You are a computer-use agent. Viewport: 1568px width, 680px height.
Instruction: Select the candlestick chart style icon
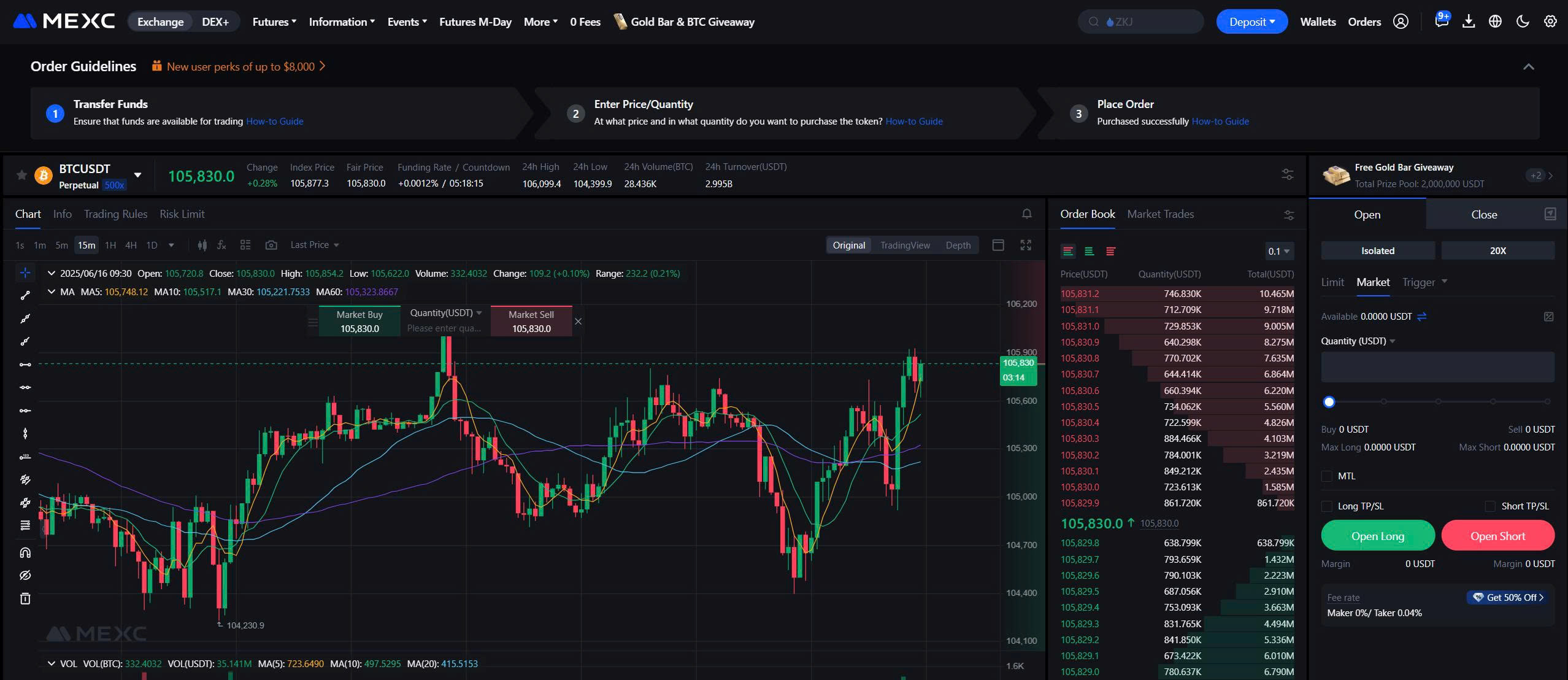[x=202, y=245]
